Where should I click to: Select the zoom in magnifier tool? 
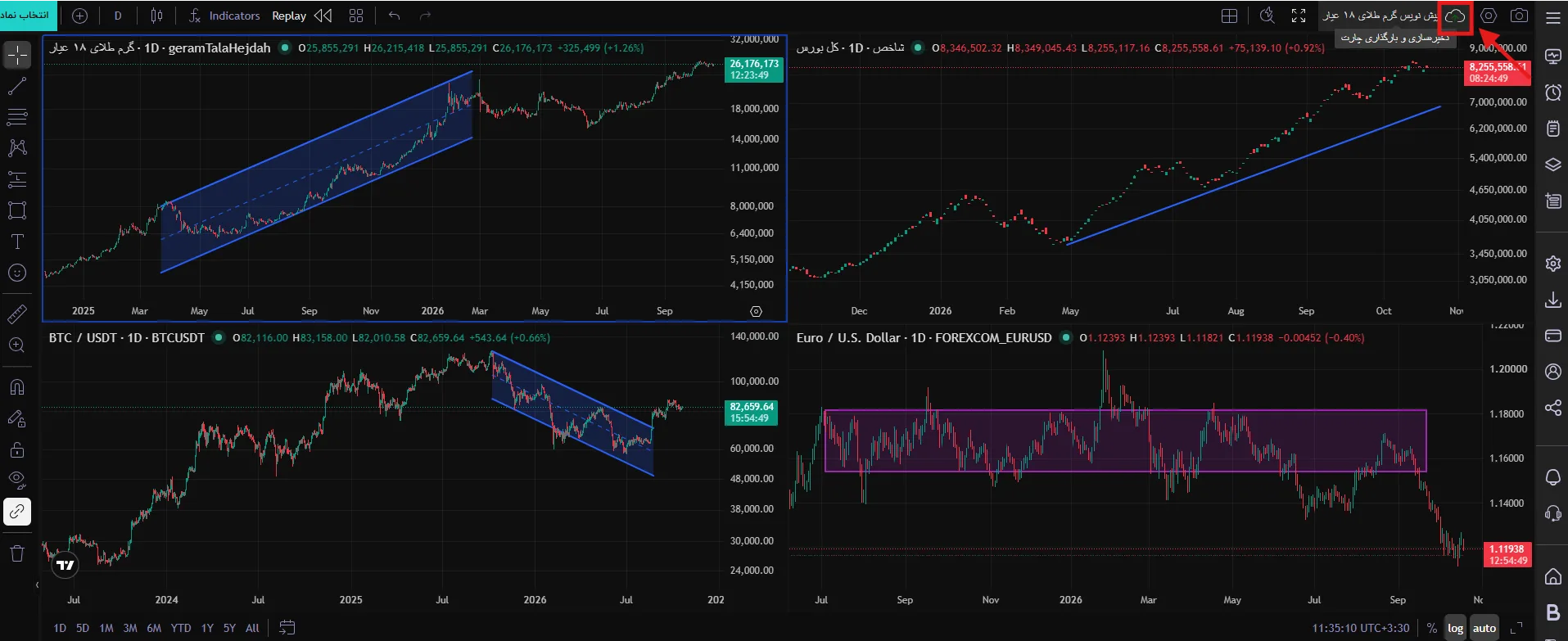click(17, 345)
